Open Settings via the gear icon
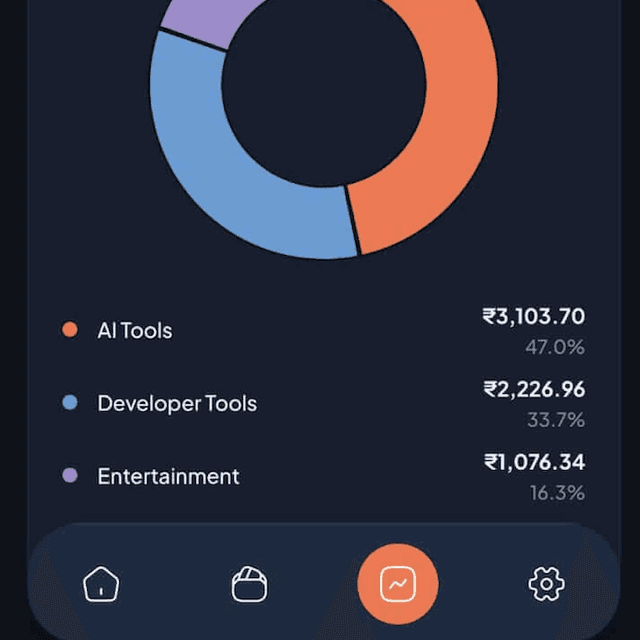Viewport: 640px width, 640px height. 546,583
